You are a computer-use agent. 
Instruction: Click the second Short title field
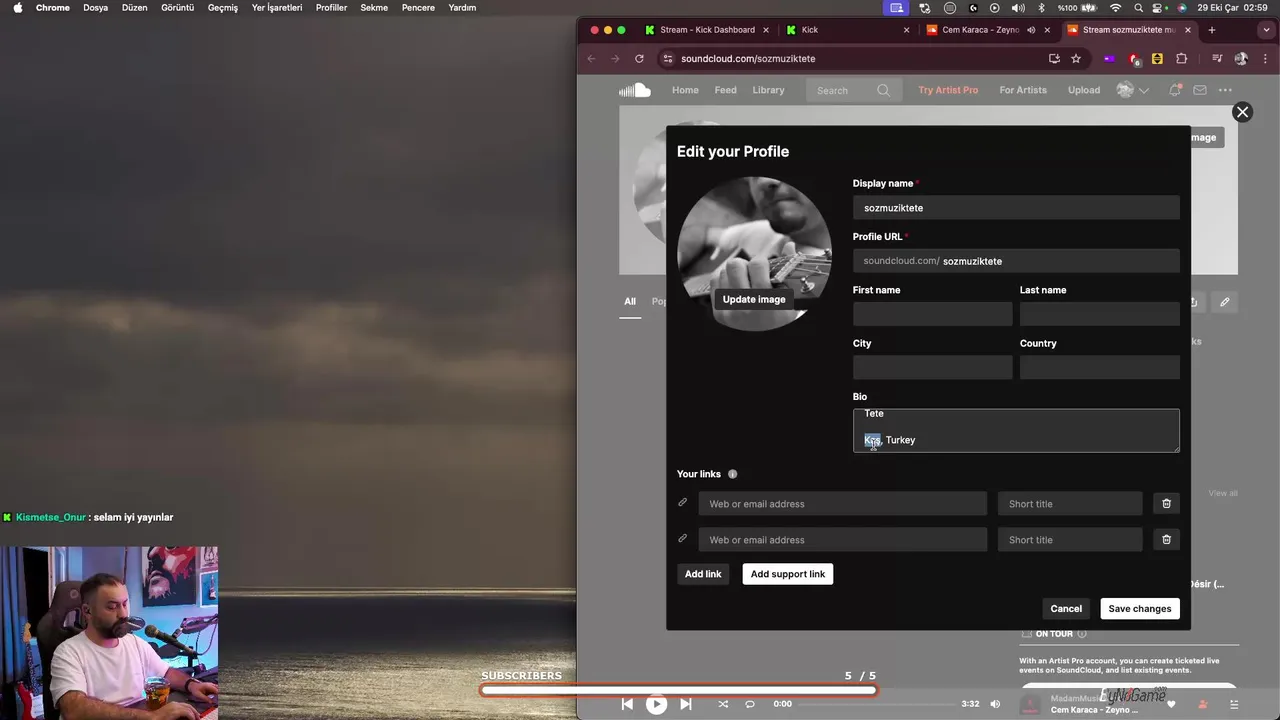coord(1070,540)
